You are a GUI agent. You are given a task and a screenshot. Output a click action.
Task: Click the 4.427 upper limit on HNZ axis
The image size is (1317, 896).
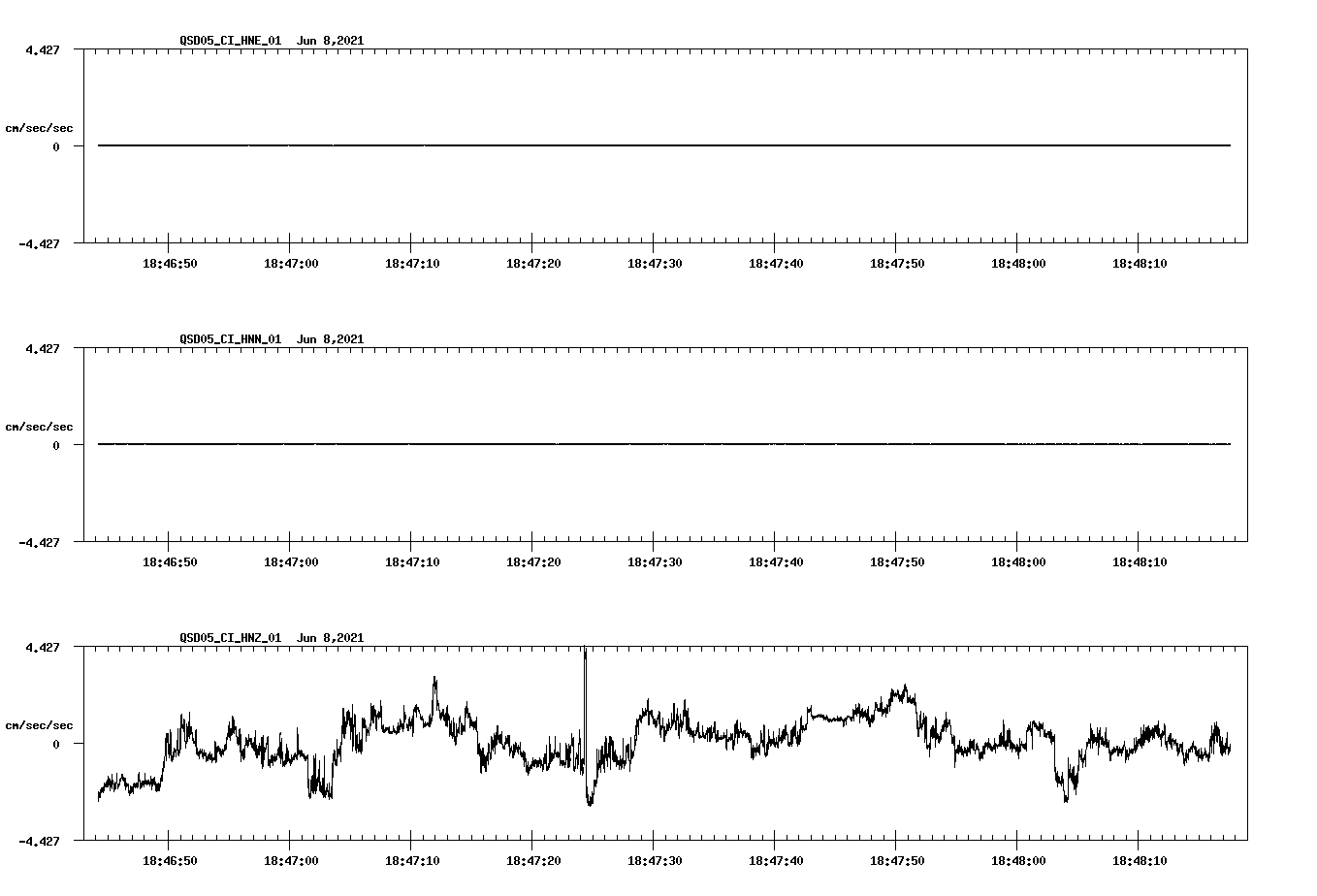[43, 648]
